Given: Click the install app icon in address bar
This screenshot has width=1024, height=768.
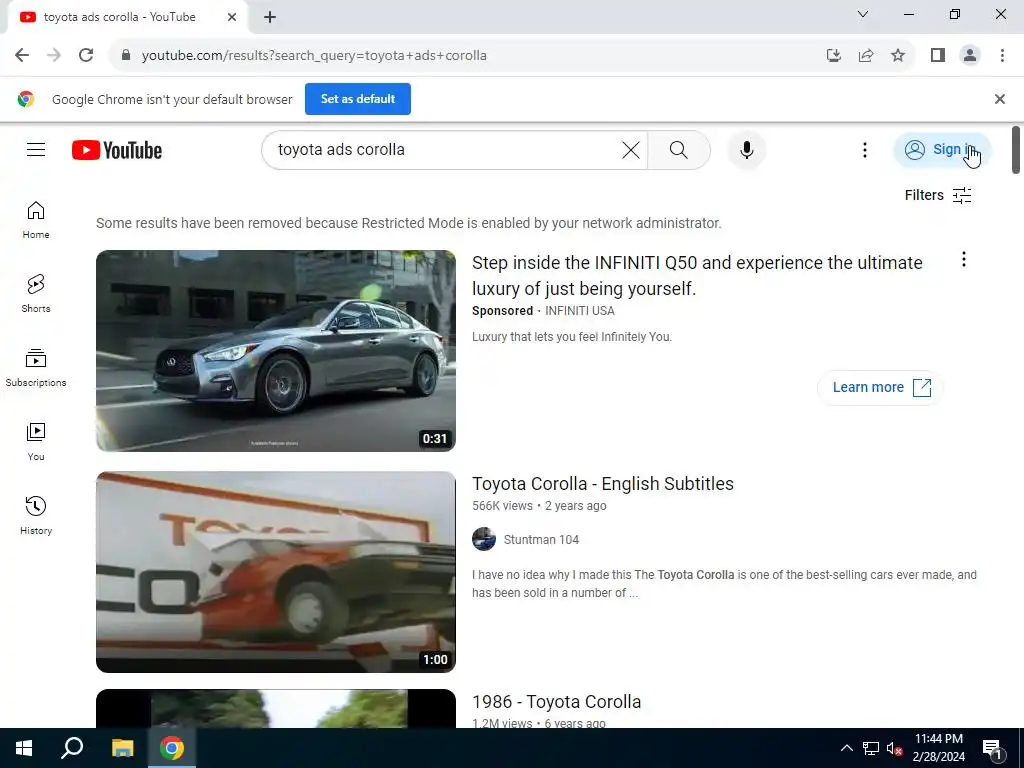Looking at the screenshot, I should [x=833, y=56].
